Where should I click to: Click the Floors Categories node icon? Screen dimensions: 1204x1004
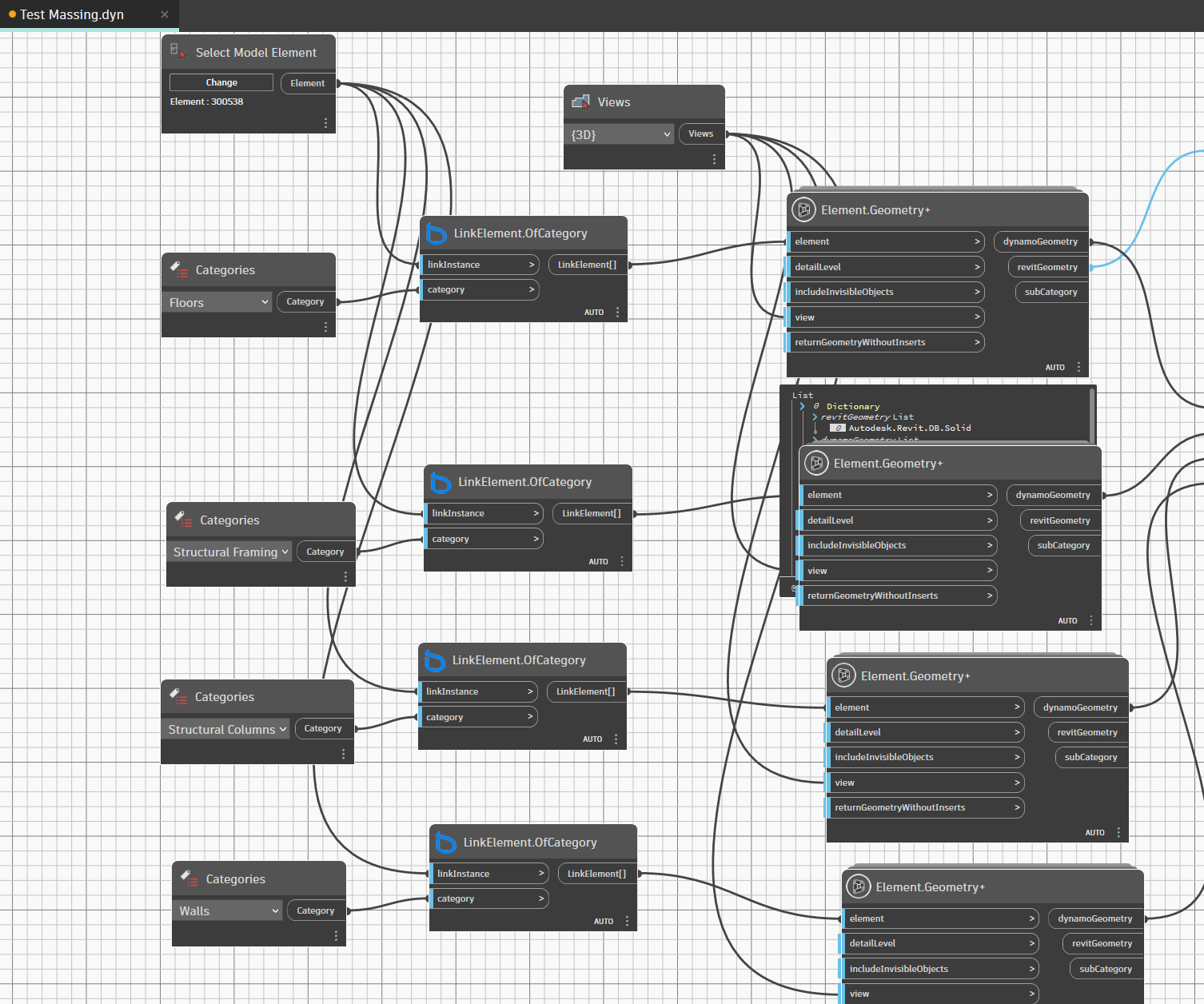click(x=178, y=270)
